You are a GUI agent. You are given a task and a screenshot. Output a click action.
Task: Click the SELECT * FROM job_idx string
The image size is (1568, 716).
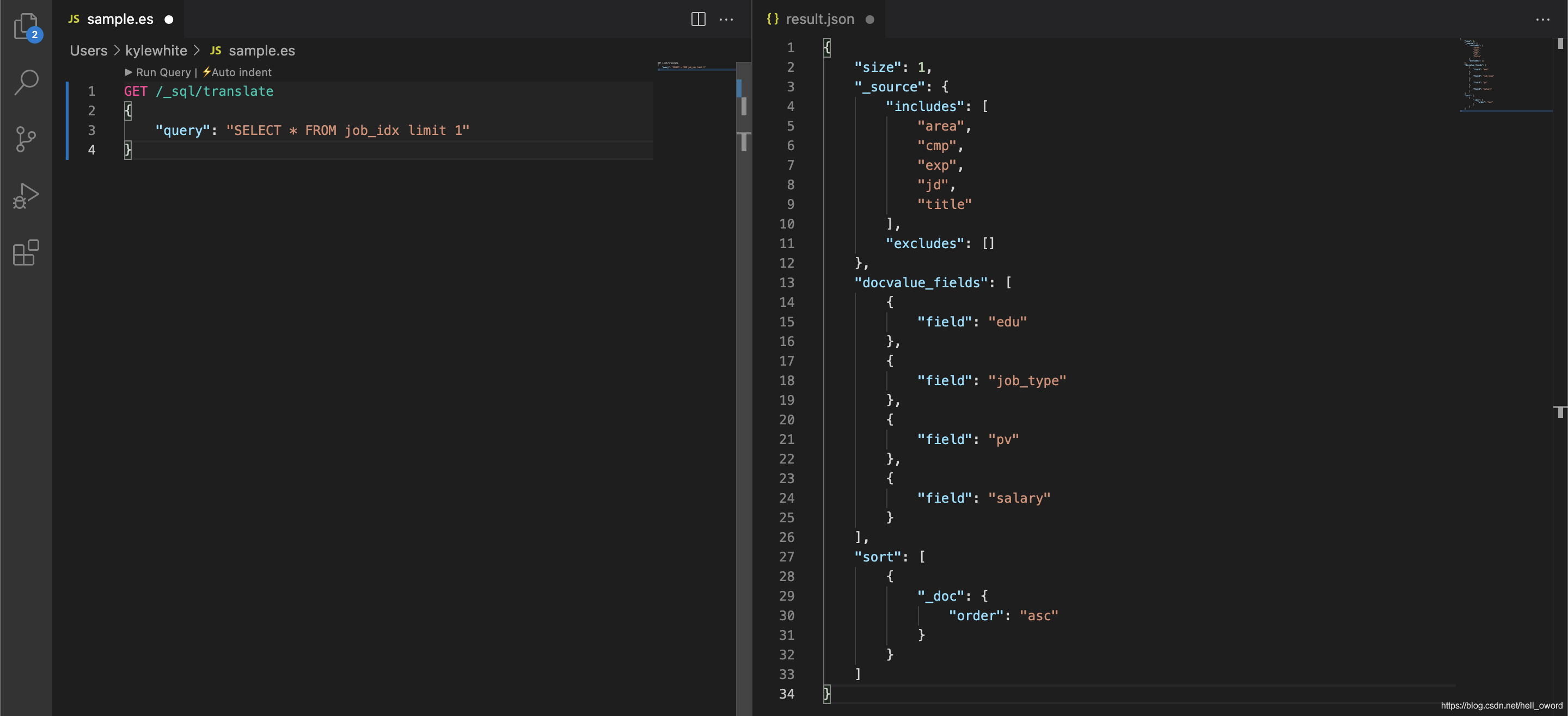pyautogui.click(x=347, y=130)
